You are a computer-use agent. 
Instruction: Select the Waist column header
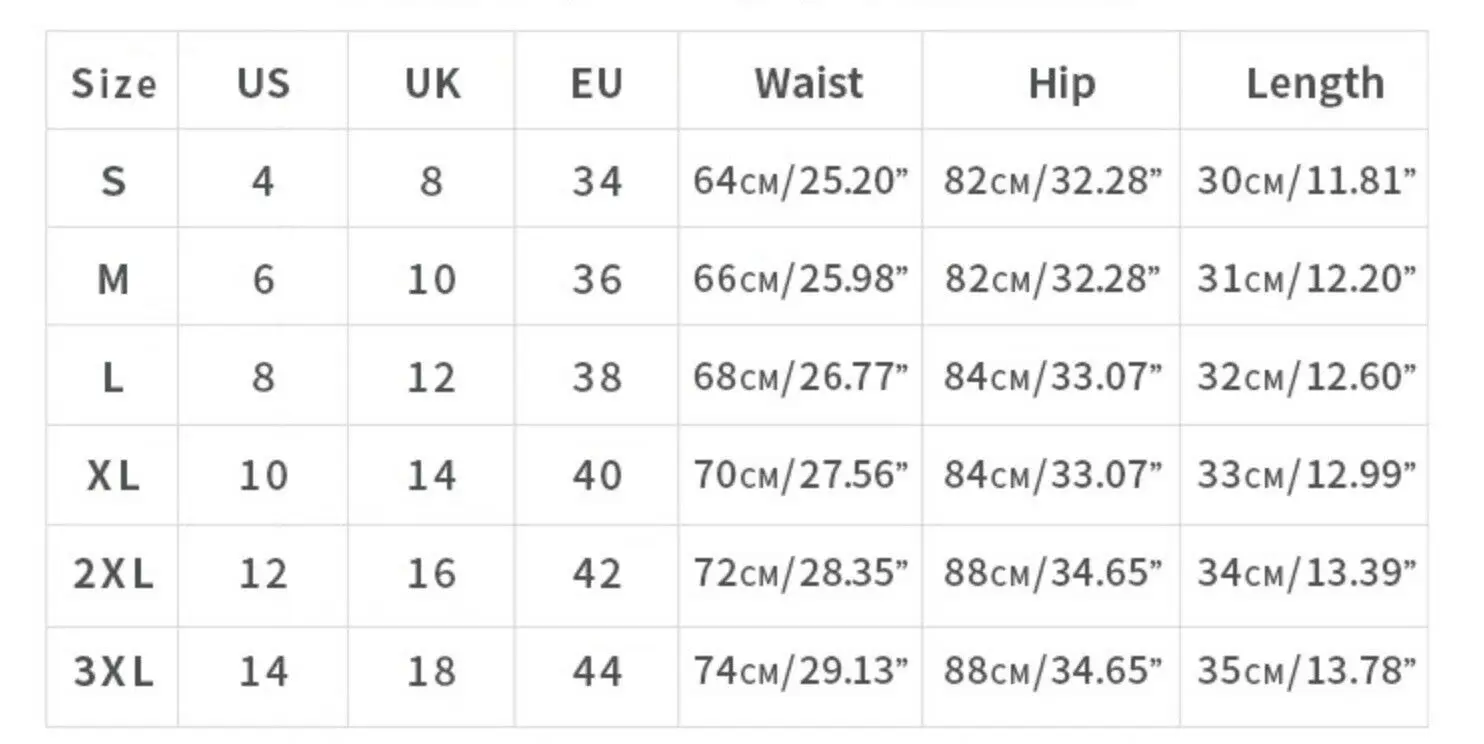(808, 83)
